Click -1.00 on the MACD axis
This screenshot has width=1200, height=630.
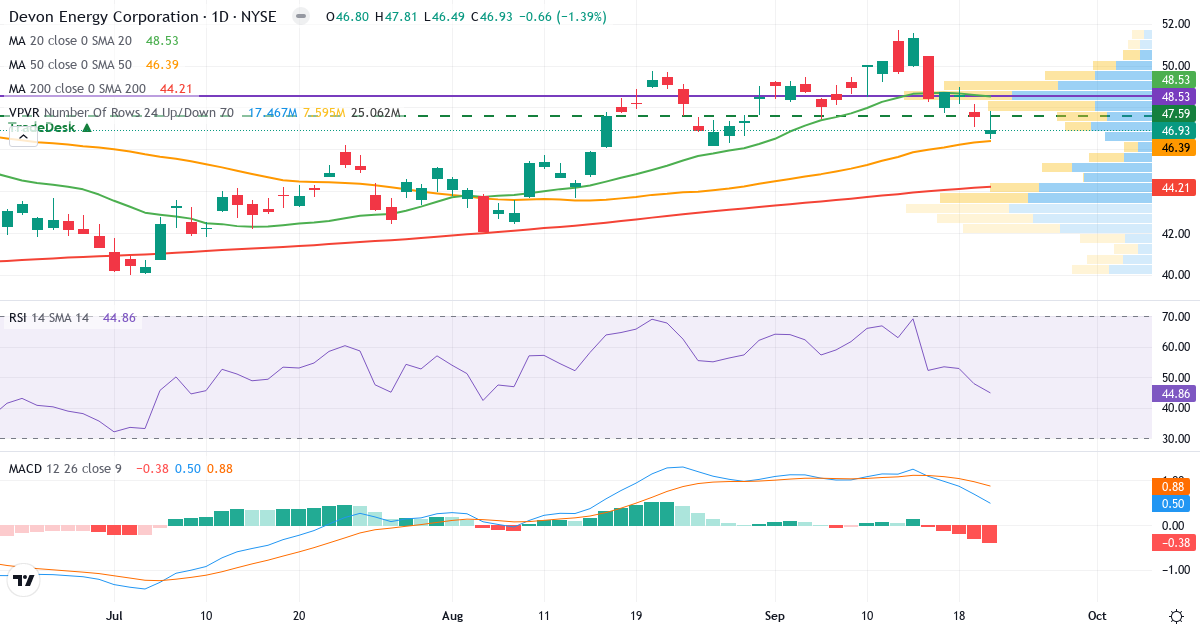(1176, 570)
